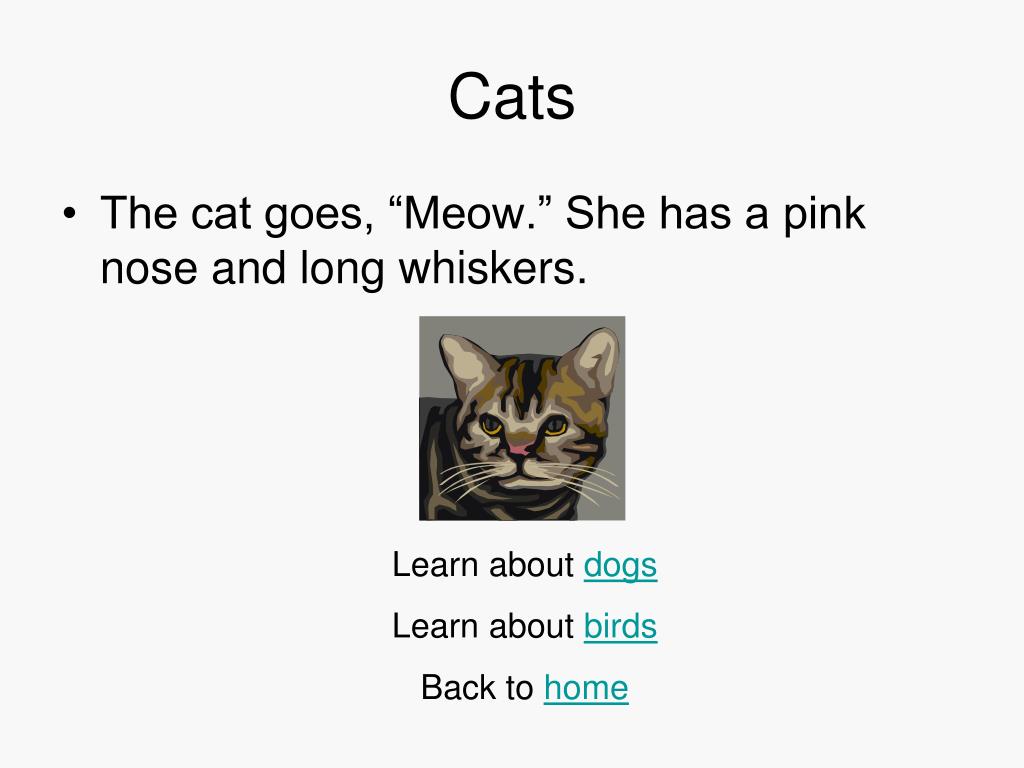This screenshot has height=768, width=1024.
Task: Go back via the home link
Action: click(586, 688)
